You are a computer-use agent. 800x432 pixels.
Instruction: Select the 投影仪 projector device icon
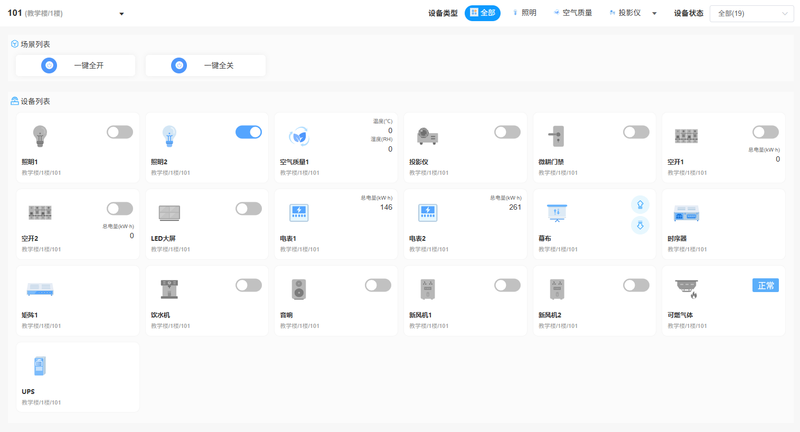click(x=427, y=136)
